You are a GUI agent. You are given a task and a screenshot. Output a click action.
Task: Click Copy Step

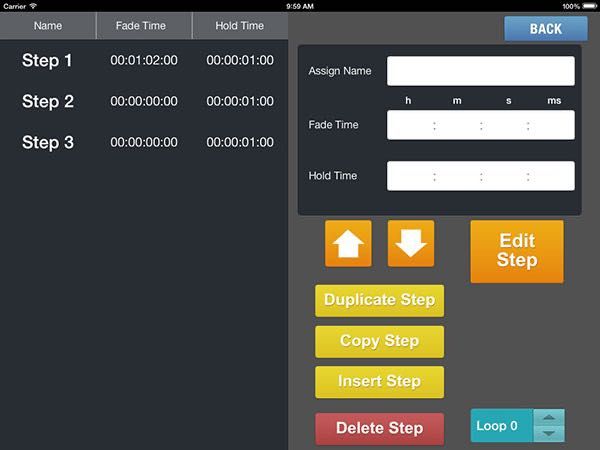click(x=380, y=341)
